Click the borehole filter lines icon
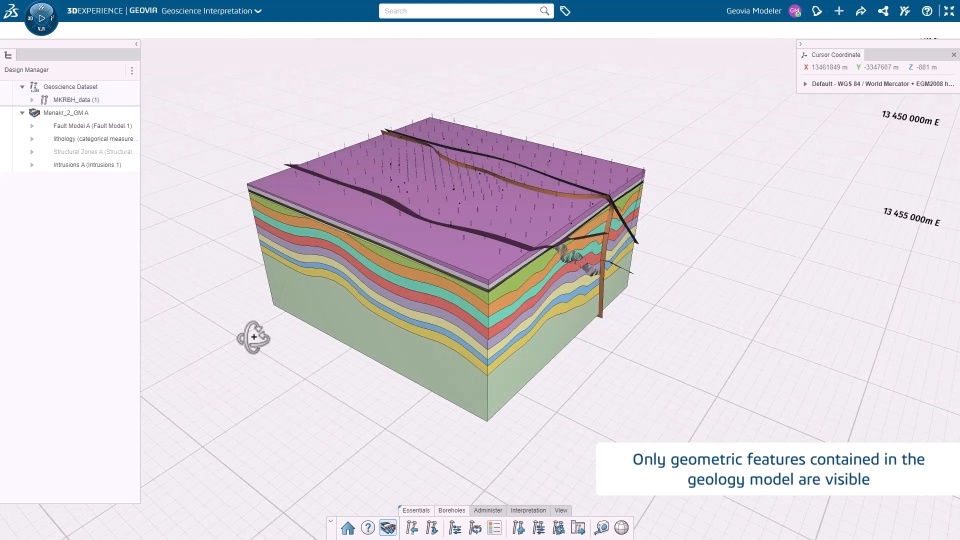 539,528
